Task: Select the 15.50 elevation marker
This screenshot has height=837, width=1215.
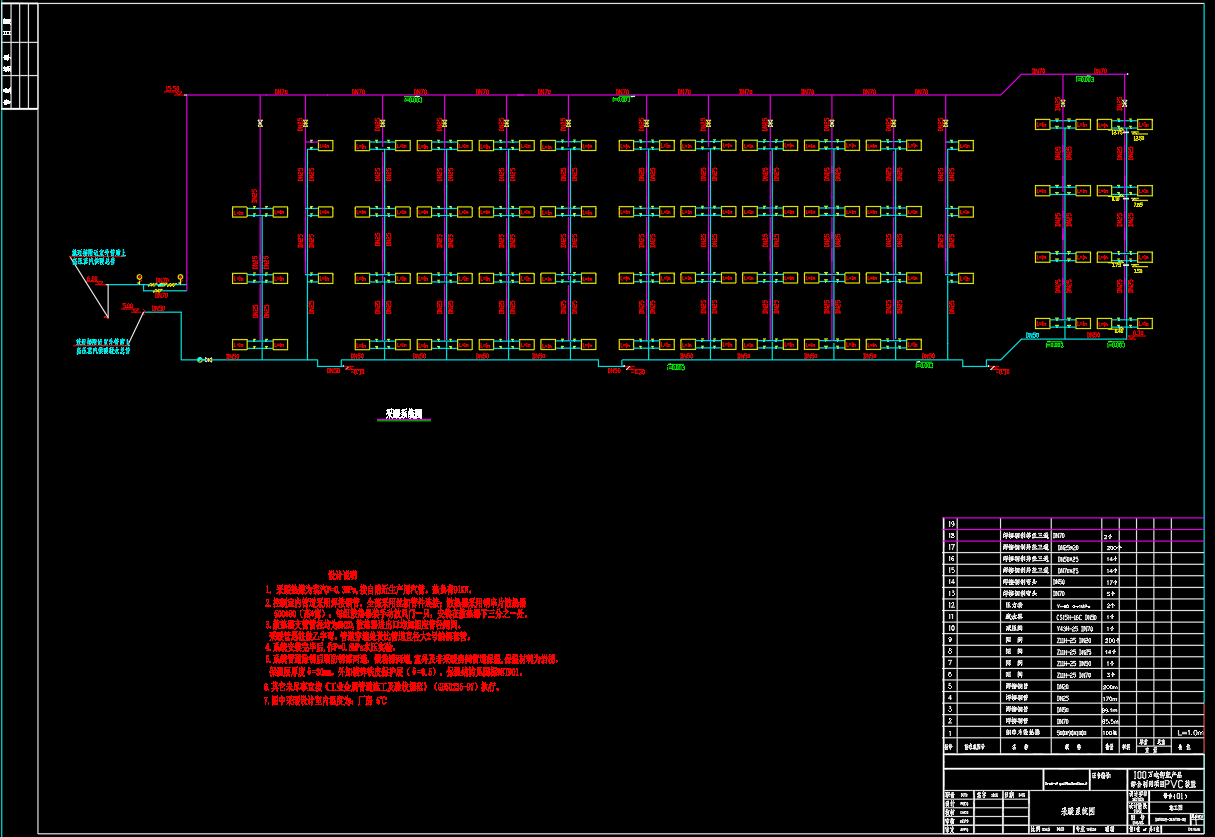Action: pyautogui.click(x=172, y=89)
